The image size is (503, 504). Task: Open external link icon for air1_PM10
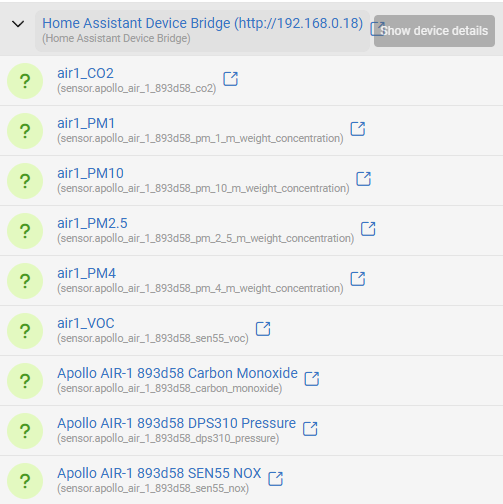[x=363, y=179]
